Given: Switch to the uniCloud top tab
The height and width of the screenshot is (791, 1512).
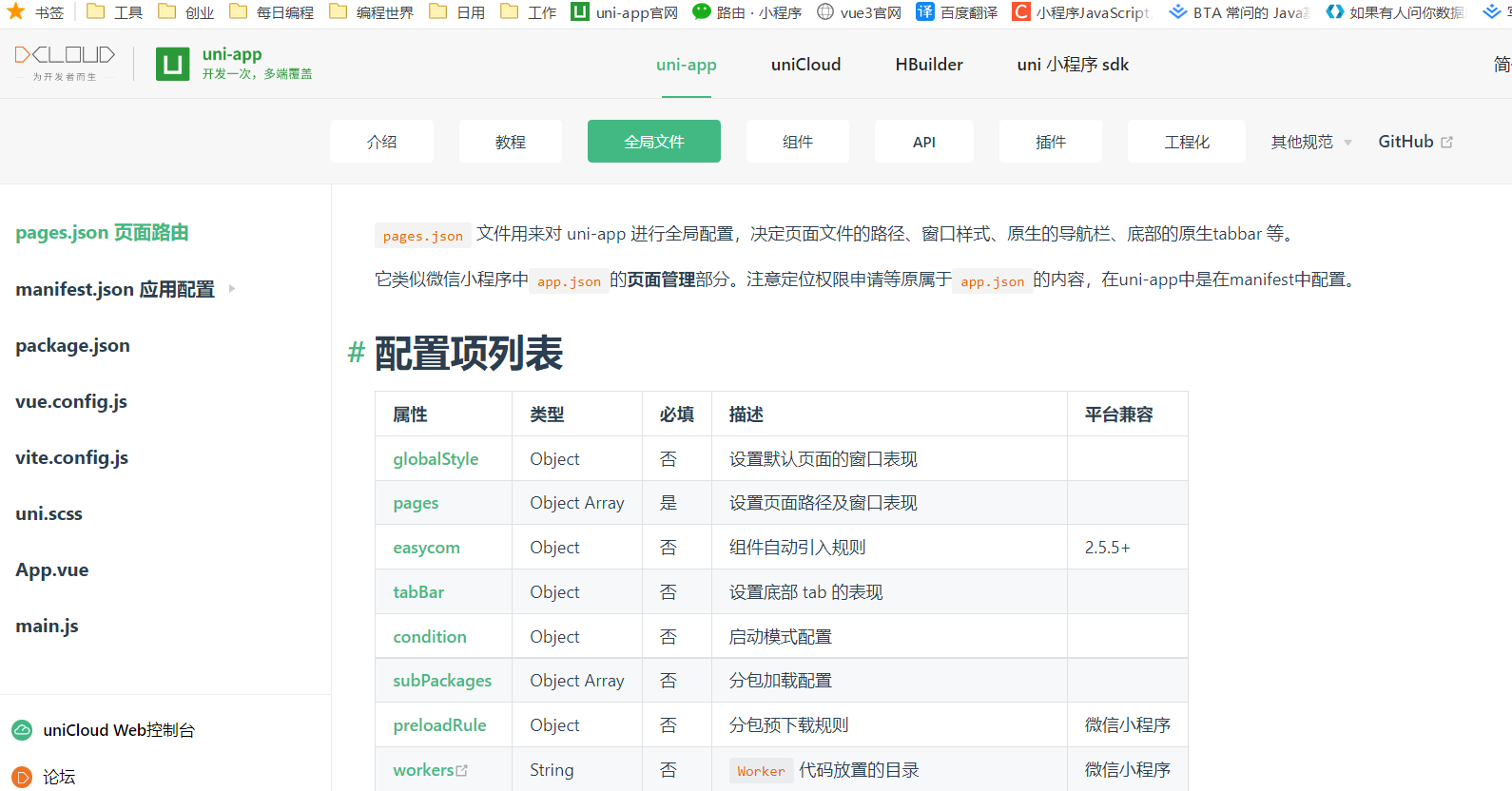Looking at the screenshot, I should [x=806, y=65].
